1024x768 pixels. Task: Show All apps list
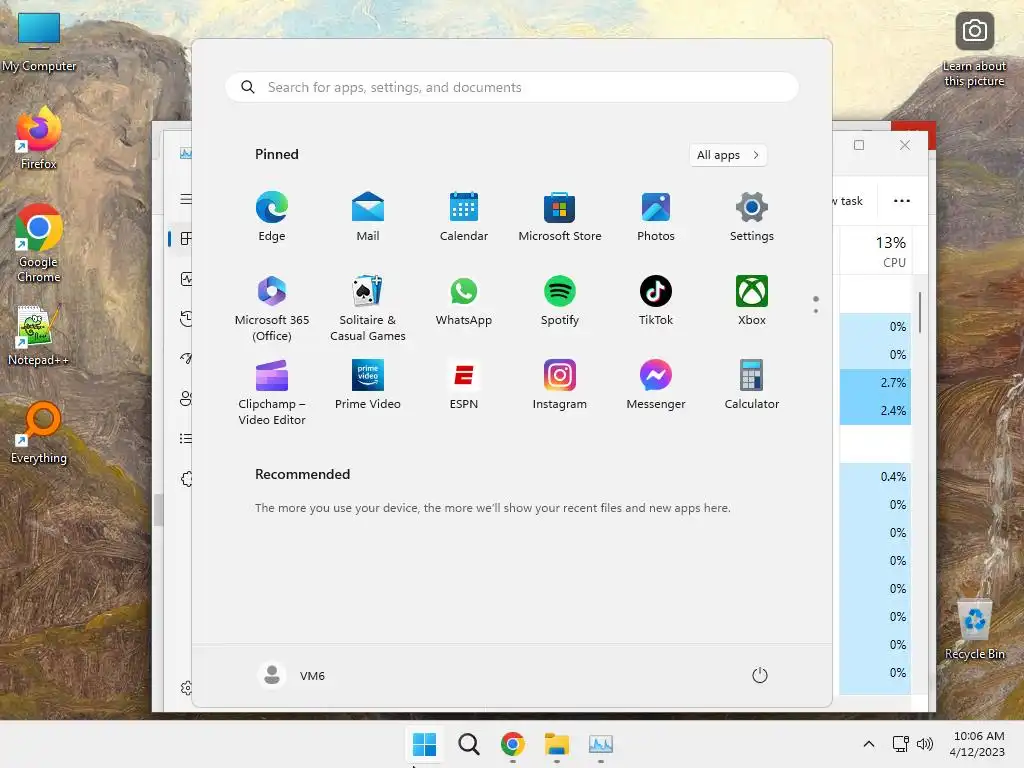pyautogui.click(x=728, y=155)
